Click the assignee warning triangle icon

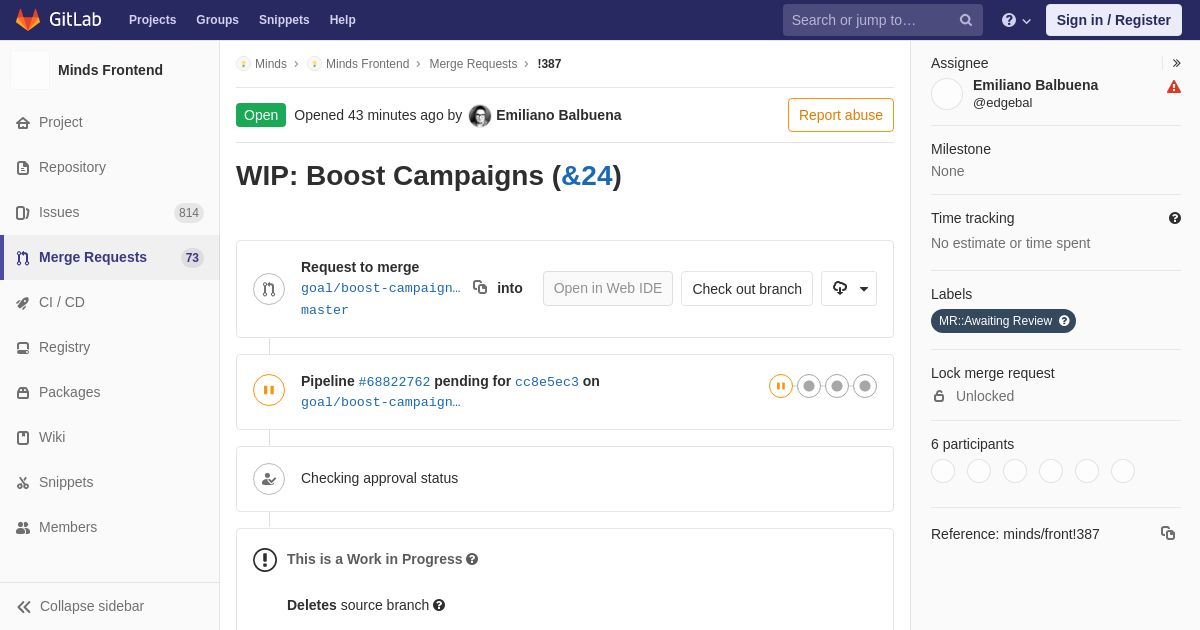1174,87
